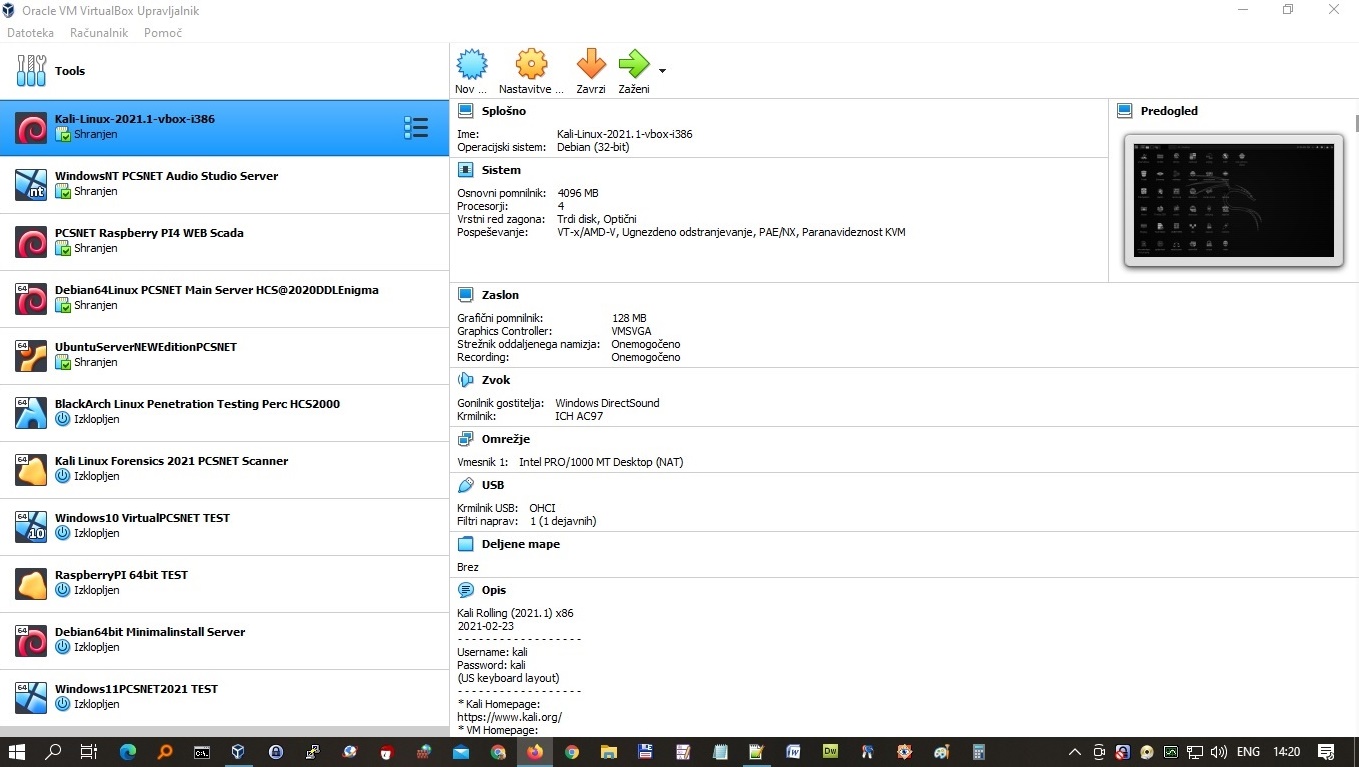This screenshot has height=767, width=1359.
Task: Open the Računalnik menu
Action: [x=99, y=33]
